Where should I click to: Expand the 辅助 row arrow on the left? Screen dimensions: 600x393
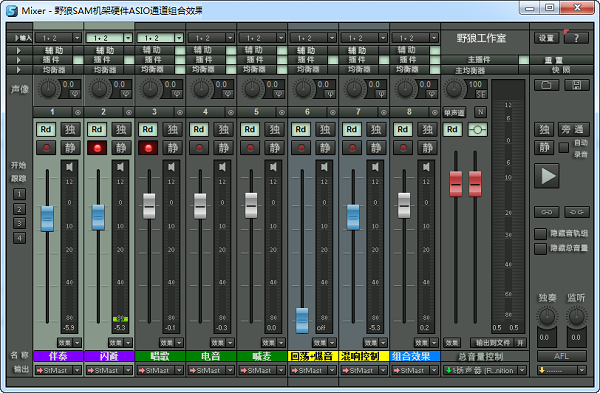18,51
